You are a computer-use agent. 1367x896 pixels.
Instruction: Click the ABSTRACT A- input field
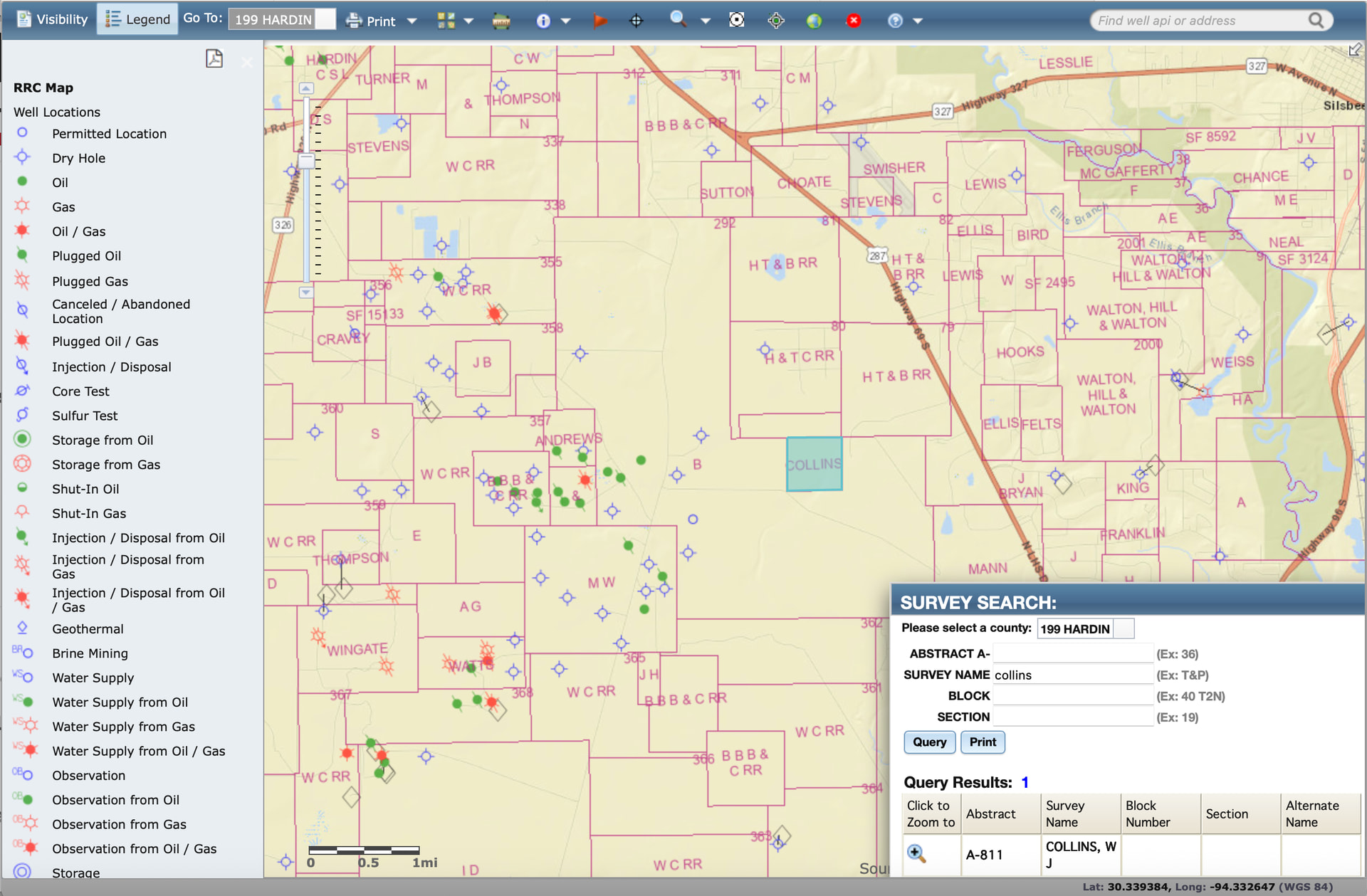pos(1072,653)
